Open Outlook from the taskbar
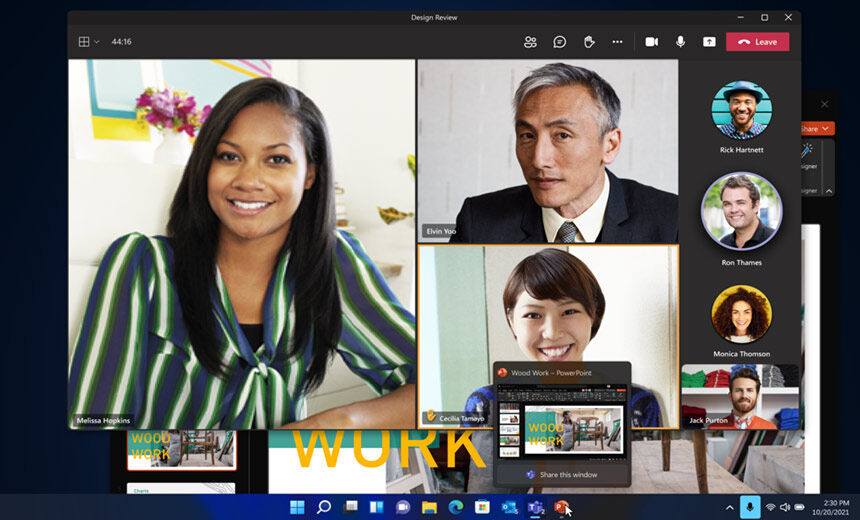860x520 pixels. pos(508,507)
